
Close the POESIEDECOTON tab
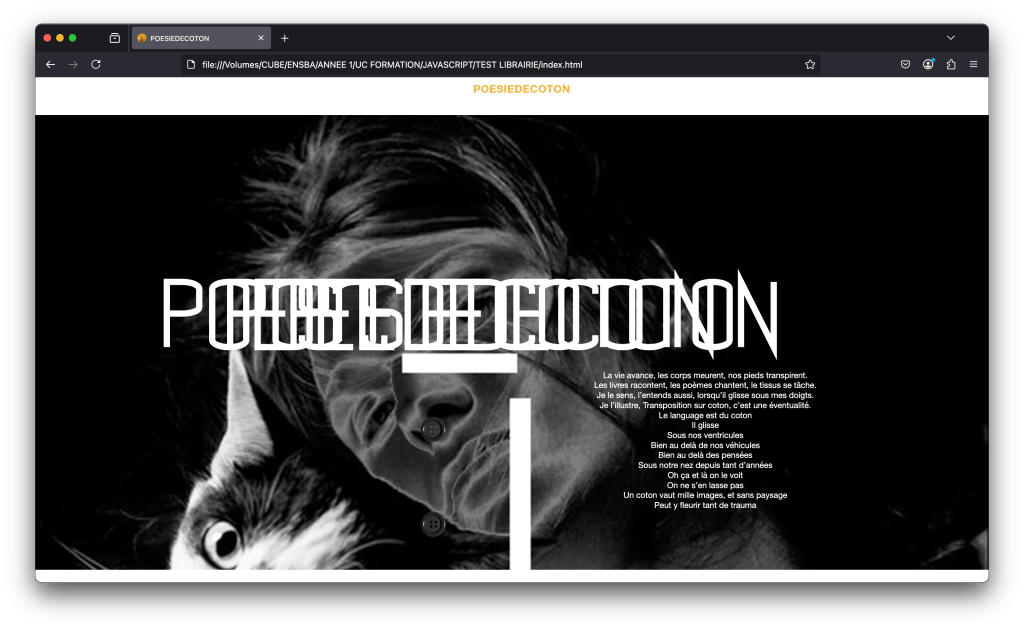(x=262, y=38)
